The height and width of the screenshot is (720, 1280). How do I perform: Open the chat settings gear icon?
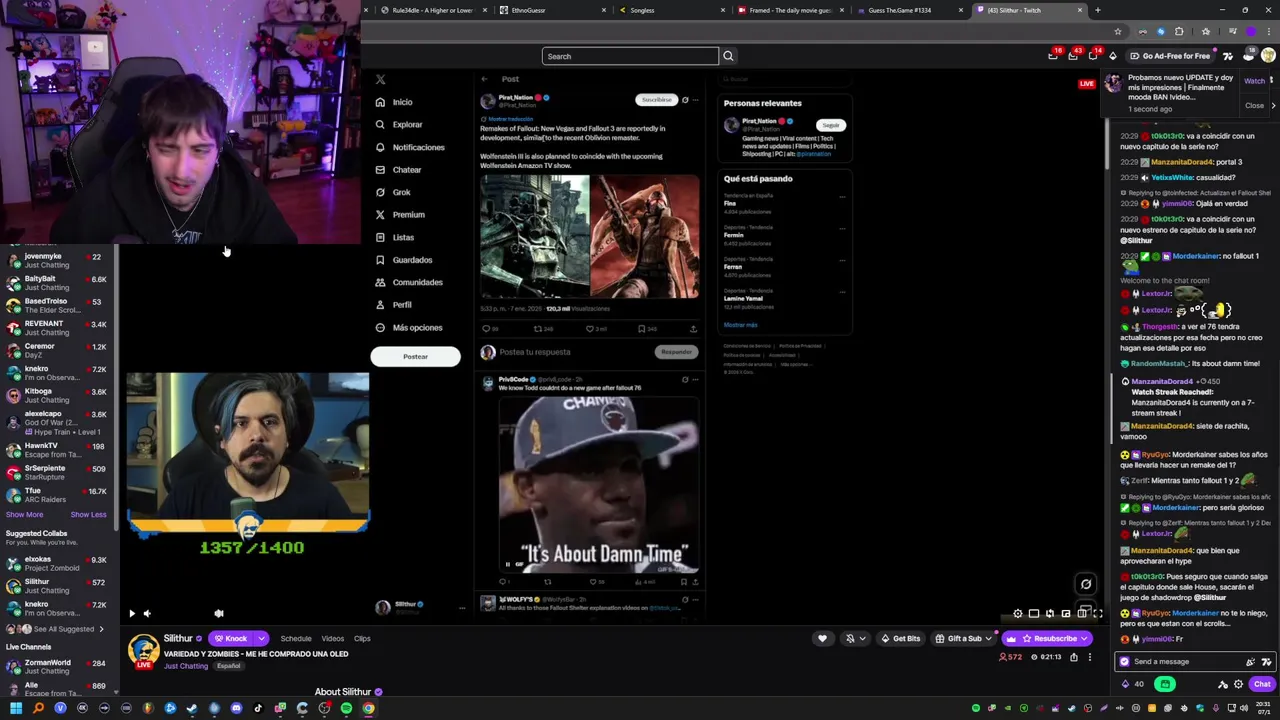(x=1238, y=684)
